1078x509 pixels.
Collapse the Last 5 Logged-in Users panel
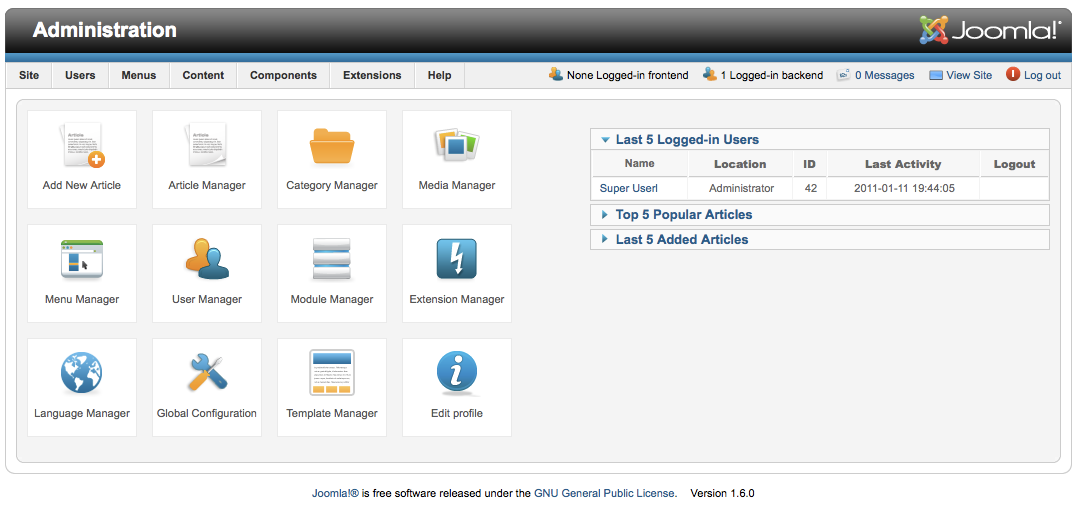820,140
